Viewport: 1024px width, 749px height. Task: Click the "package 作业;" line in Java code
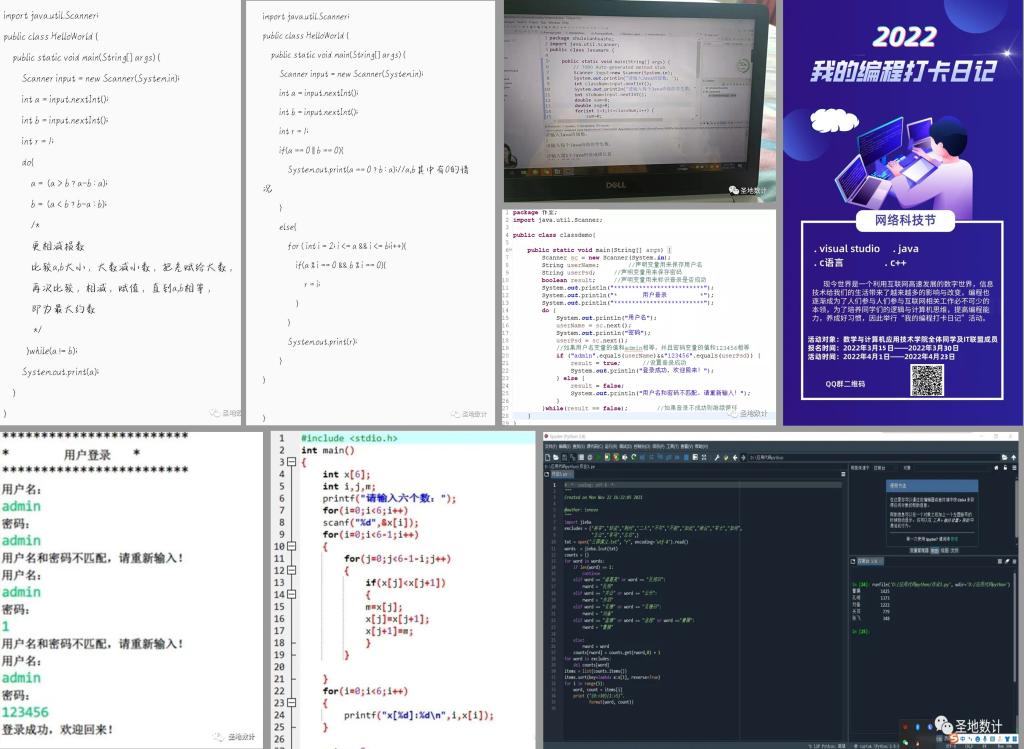[x=535, y=212]
